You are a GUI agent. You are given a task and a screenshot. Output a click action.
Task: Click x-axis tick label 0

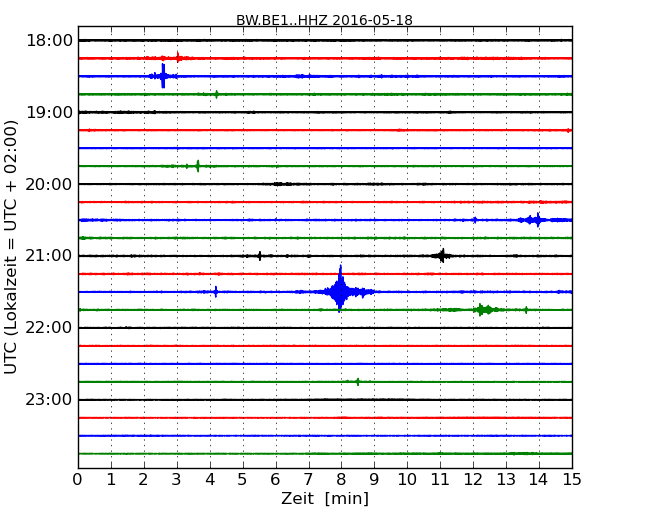pos(78,480)
